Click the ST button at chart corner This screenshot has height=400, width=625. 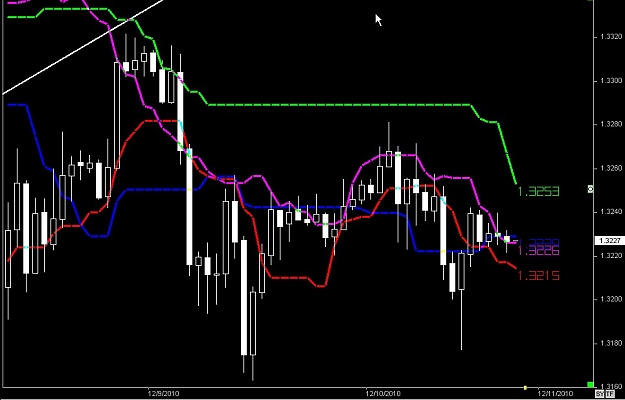[x=599, y=394]
